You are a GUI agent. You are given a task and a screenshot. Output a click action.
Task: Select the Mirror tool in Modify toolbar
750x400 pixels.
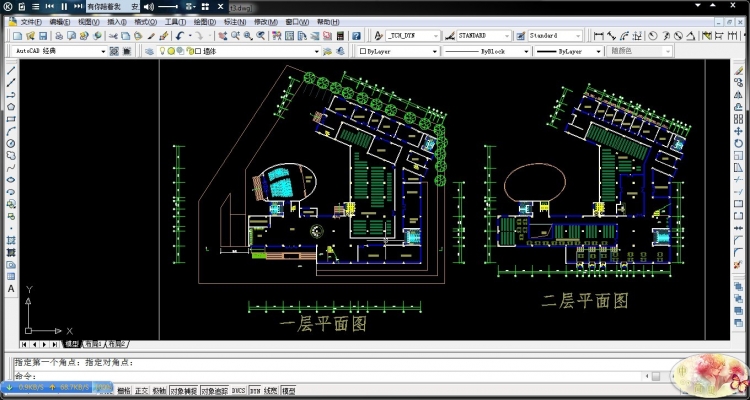739,95
